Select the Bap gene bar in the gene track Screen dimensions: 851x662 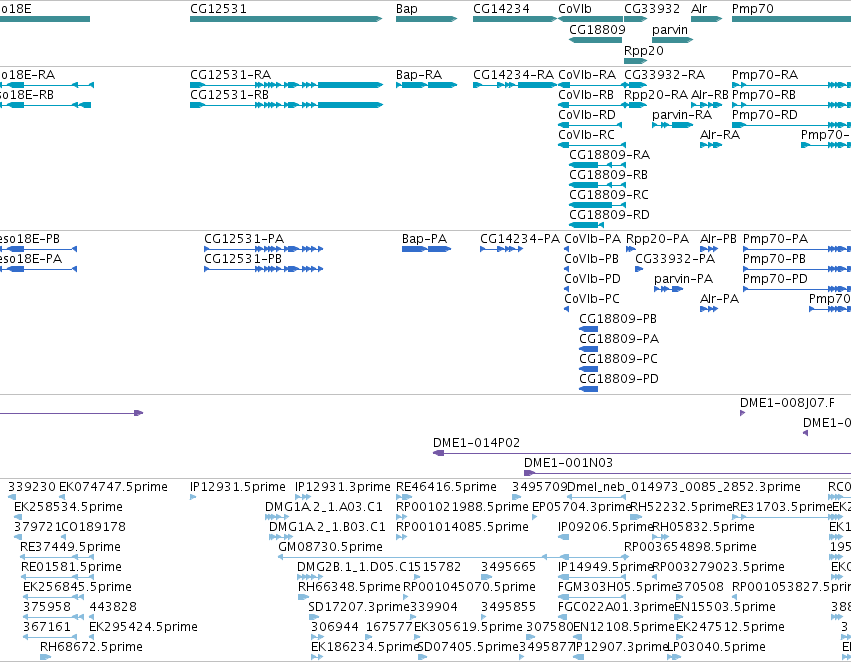(x=427, y=19)
